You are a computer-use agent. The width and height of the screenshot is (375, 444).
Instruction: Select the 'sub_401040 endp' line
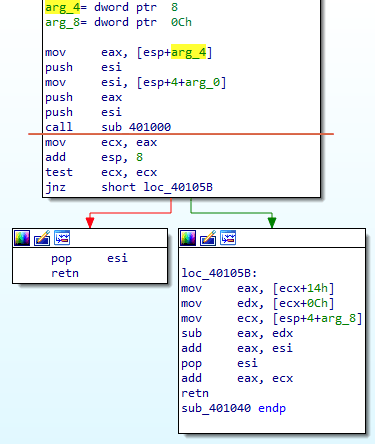[233, 408]
